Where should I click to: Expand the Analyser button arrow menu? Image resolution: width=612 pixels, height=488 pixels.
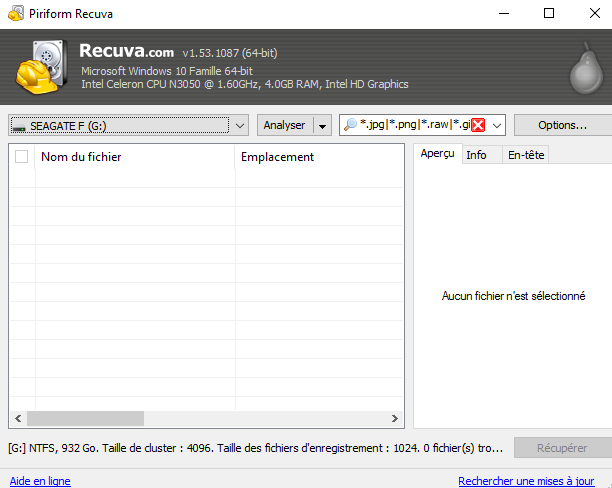click(322, 126)
